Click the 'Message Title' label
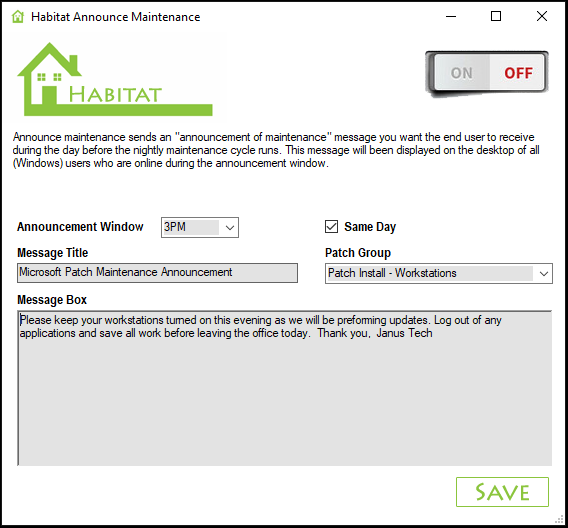Screen dimensions: 568x528 [53, 253]
